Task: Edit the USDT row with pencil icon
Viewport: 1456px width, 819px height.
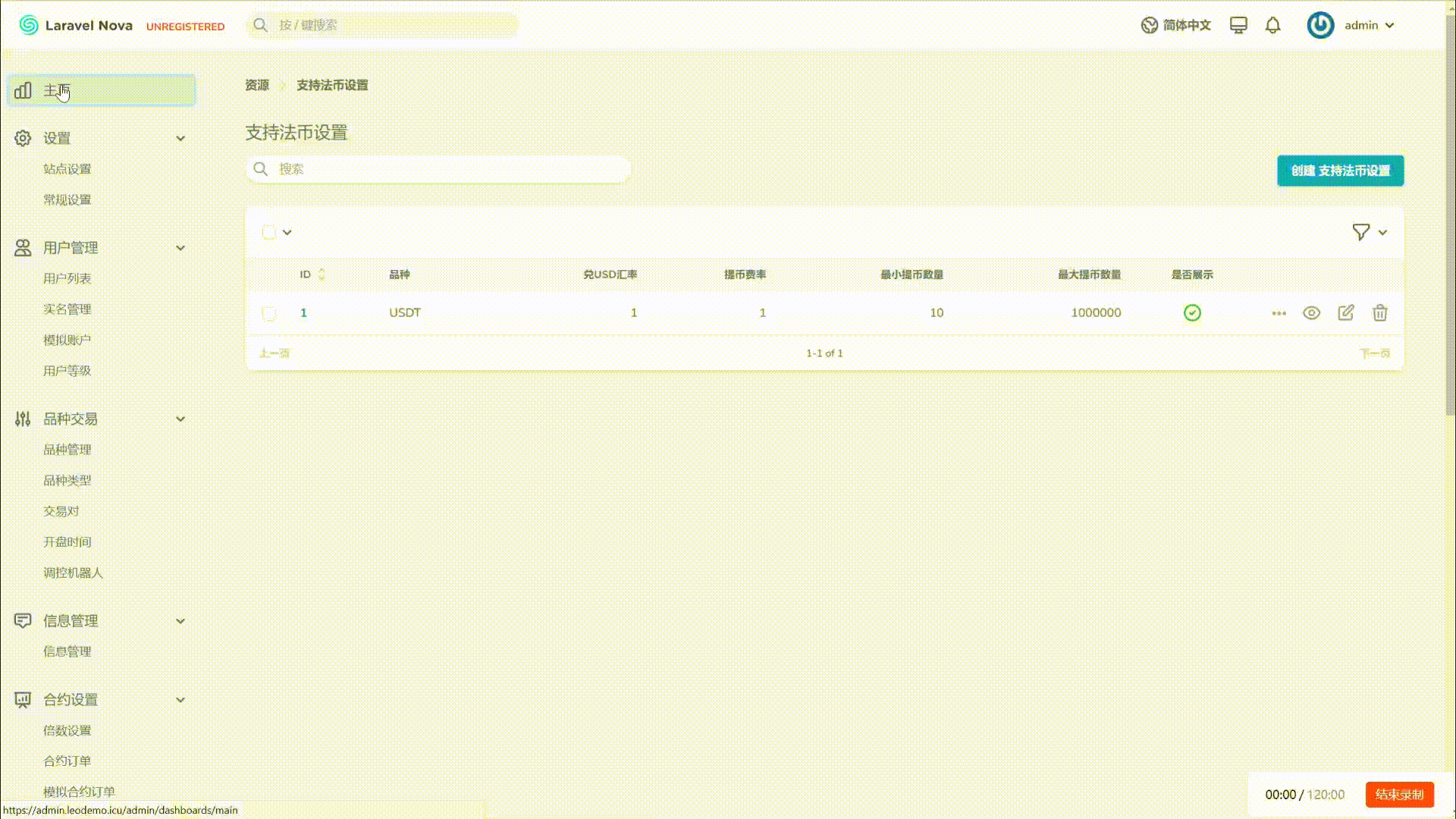Action: point(1345,312)
